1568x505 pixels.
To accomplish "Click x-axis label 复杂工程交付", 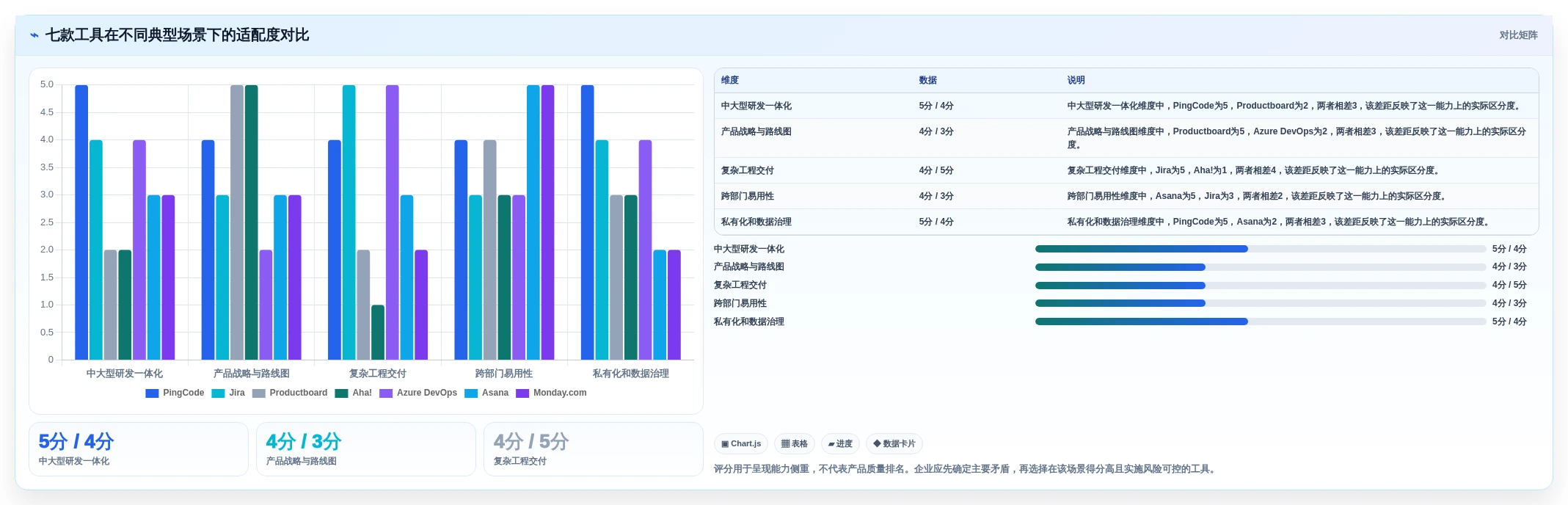I will click(x=378, y=374).
